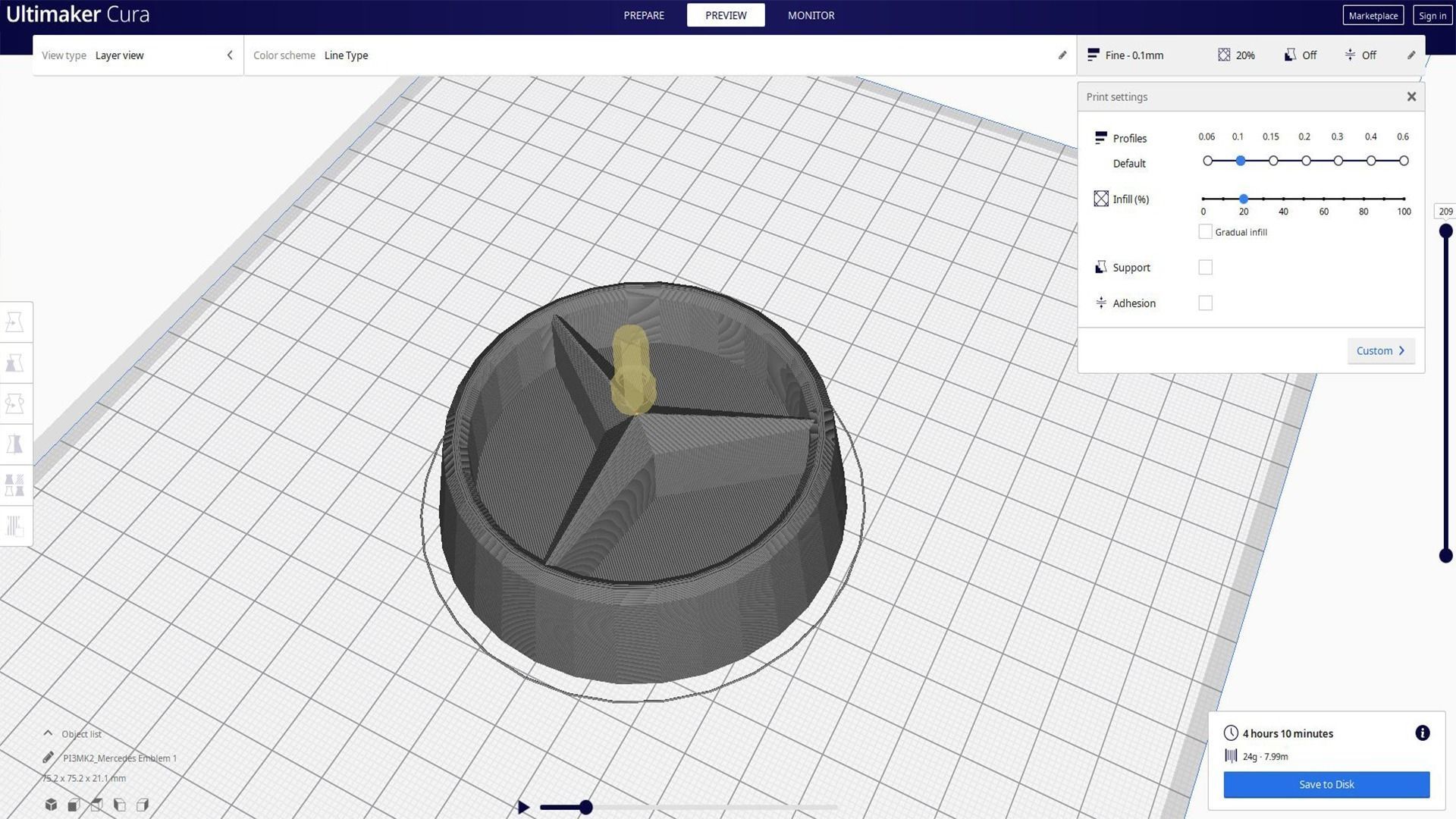Click pencil icon in print settings summary bar
Image resolution: width=1456 pixels, height=819 pixels.
click(1411, 55)
